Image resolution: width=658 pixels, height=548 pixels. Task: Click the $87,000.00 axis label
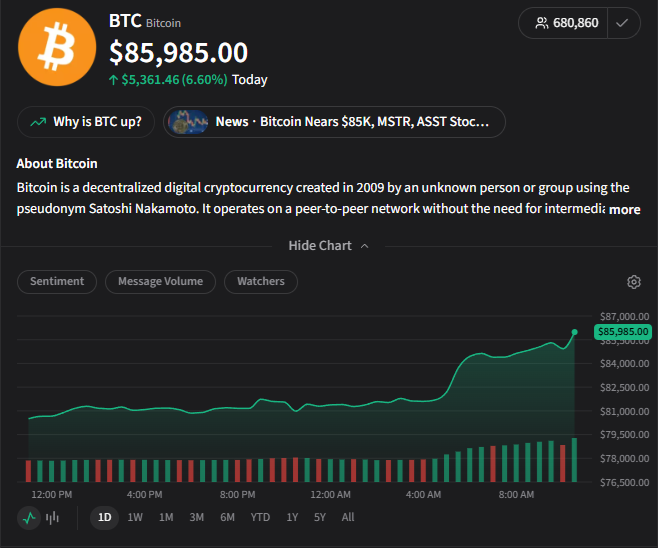tap(624, 316)
